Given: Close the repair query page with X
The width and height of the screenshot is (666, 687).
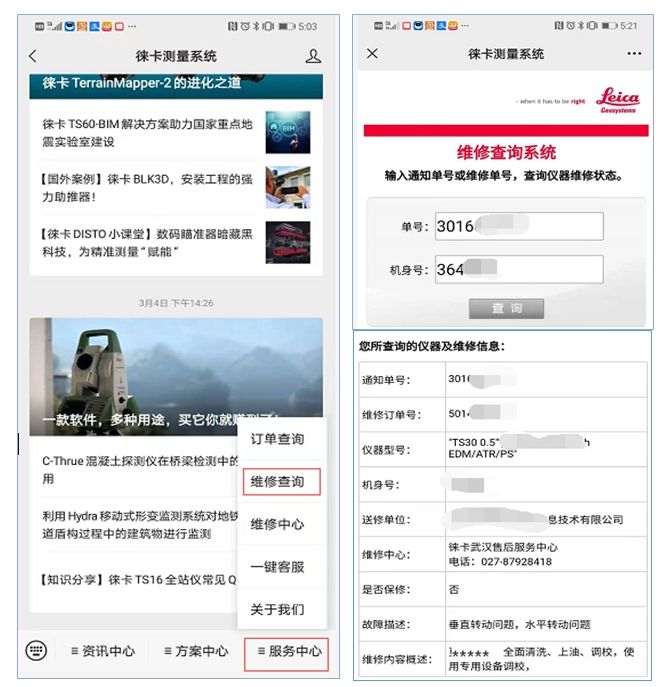Looking at the screenshot, I should (x=372, y=53).
